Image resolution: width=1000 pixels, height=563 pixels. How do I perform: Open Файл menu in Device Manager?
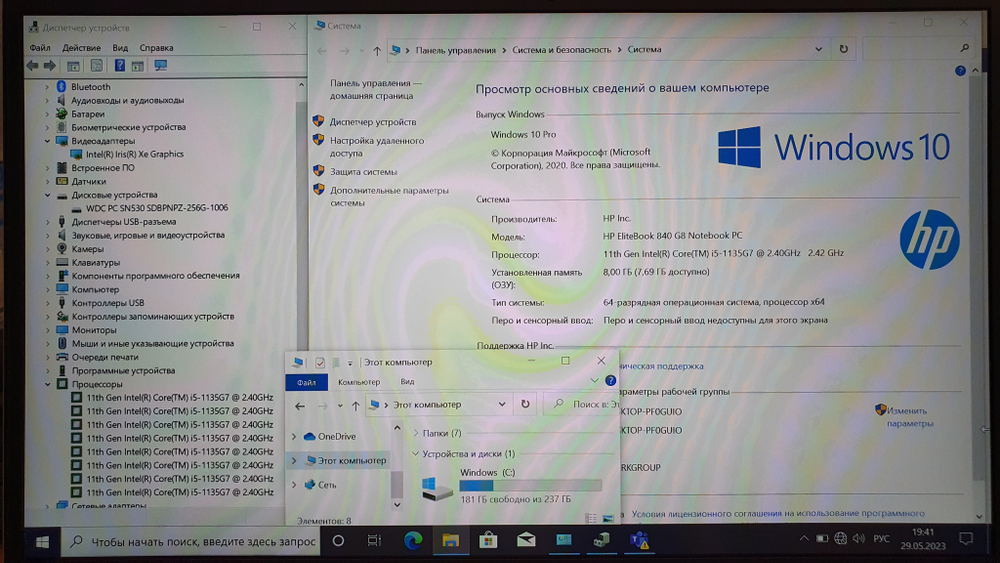(x=40, y=48)
